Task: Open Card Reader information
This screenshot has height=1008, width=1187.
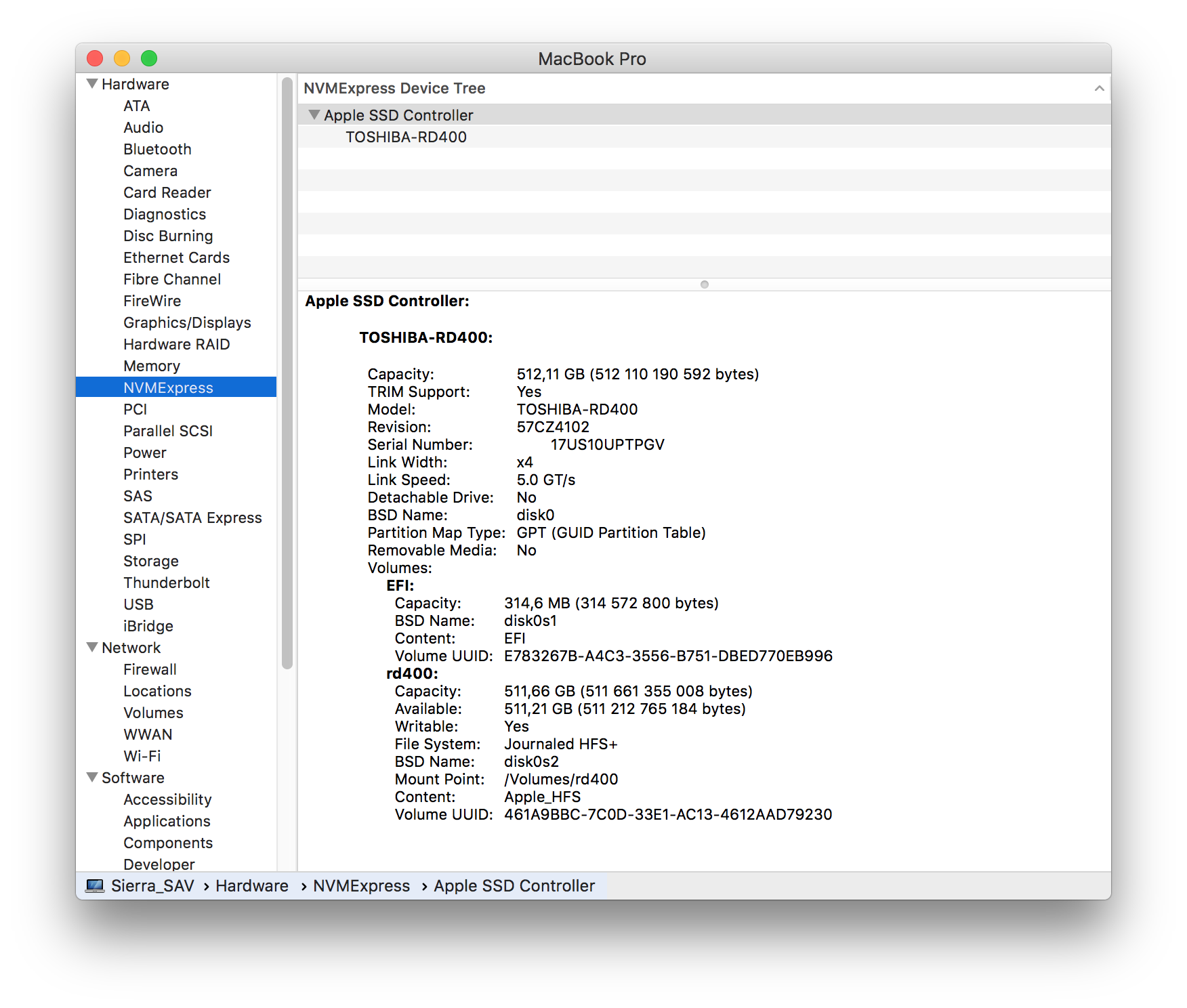Action: (167, 192)
